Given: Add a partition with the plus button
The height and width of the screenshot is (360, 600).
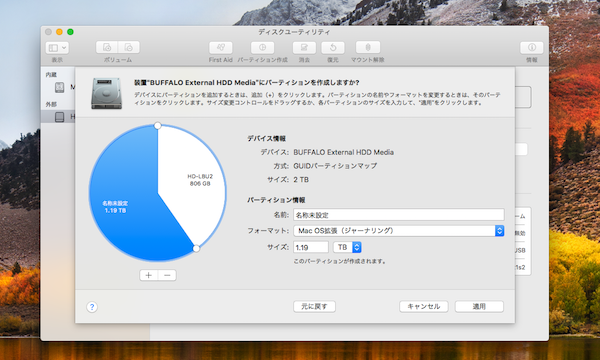Looking at the screenshot, I should click(149, 275).
